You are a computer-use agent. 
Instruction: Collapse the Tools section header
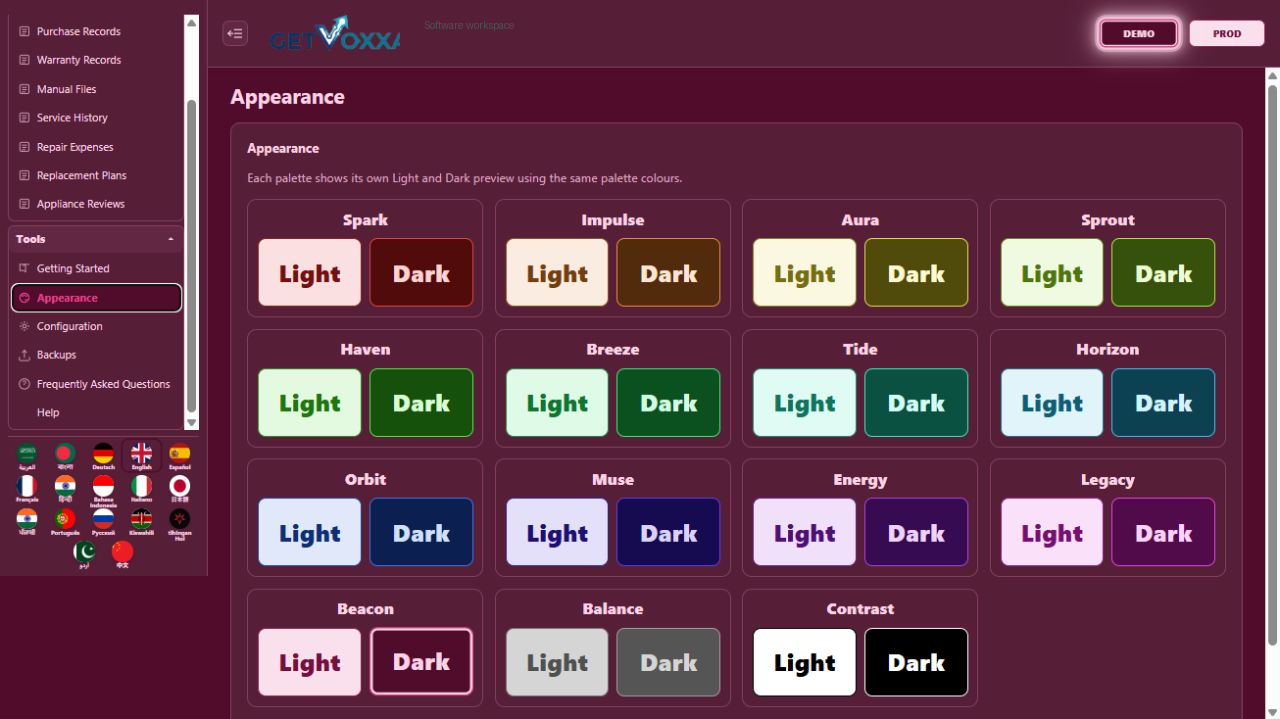pos(96,239)
